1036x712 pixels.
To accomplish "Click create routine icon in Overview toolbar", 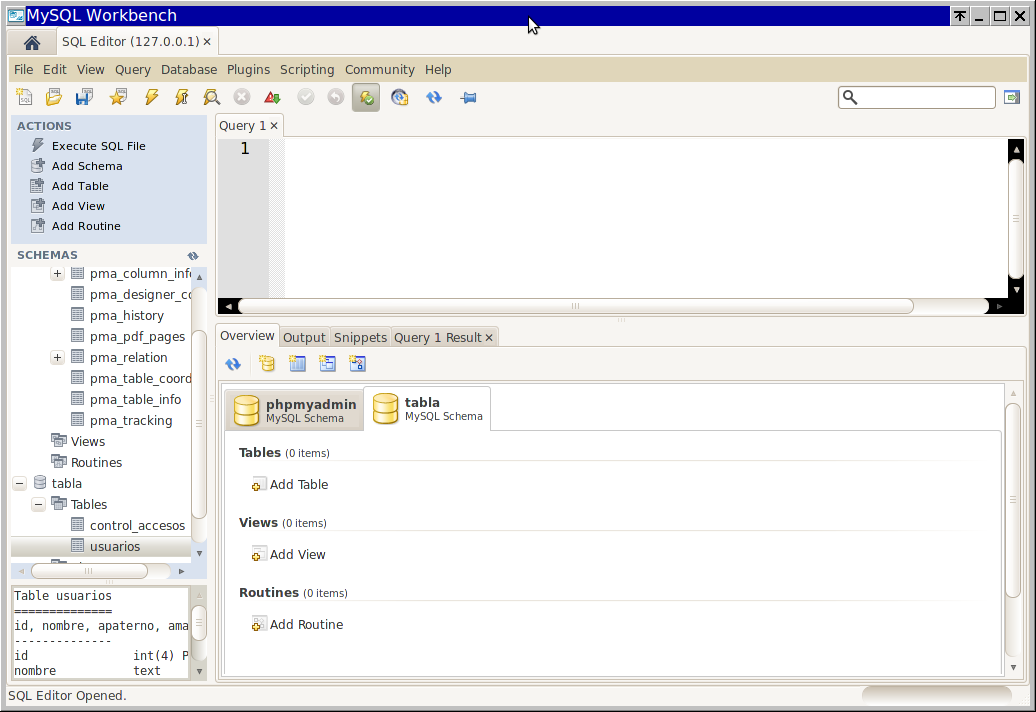I will pos(357,363).
